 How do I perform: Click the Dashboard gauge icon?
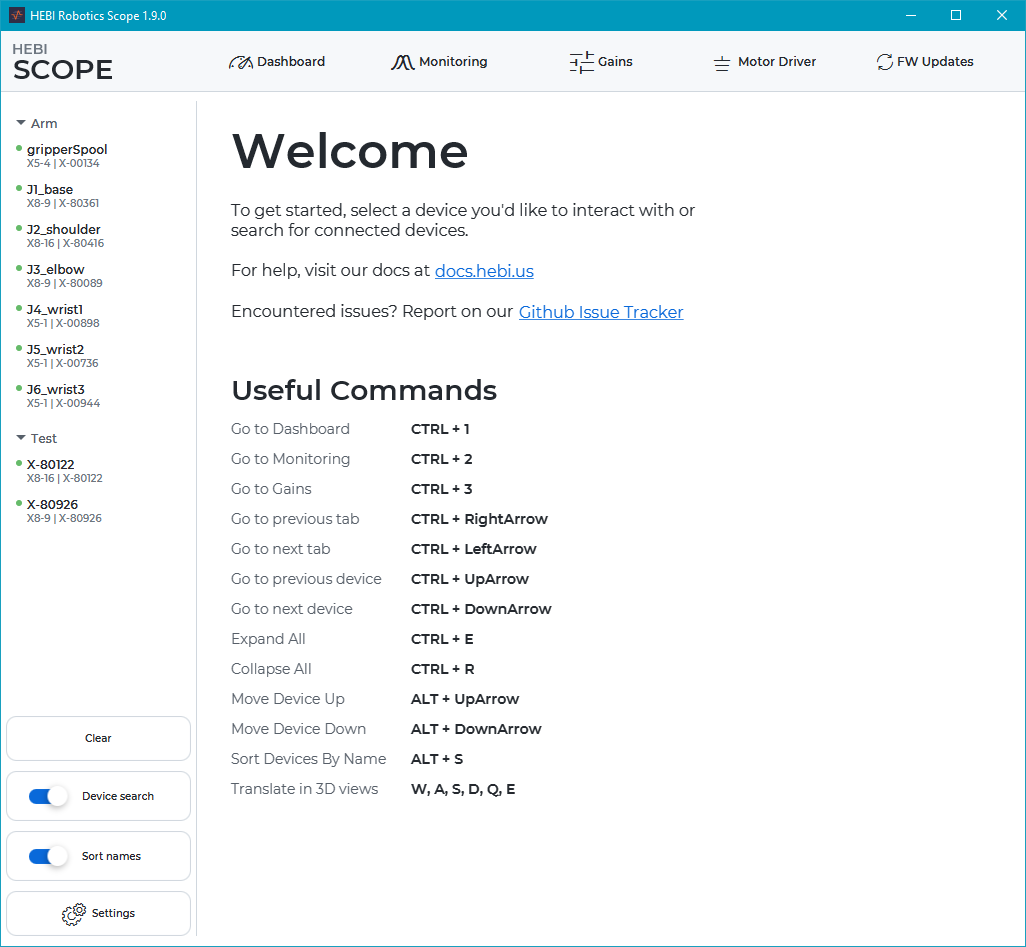(x=241, y=62)
